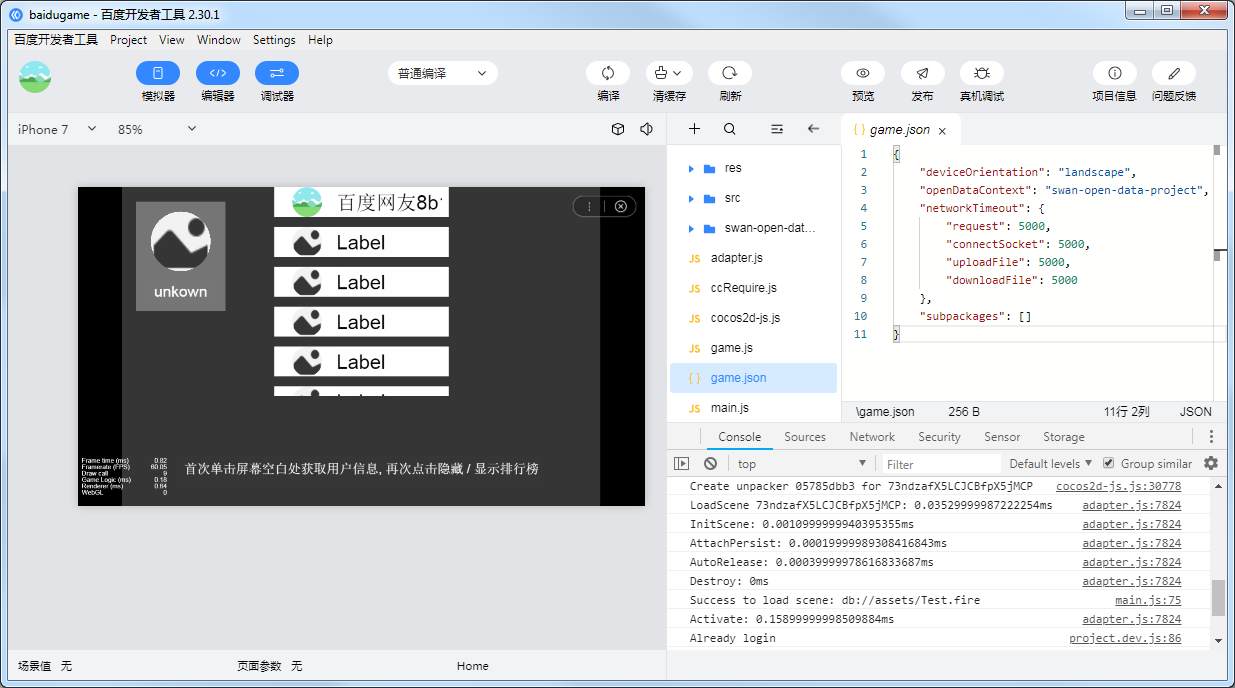Switch to the Sensor tab
Viewport: 1235px width, 688px height.
[1002, 437]
